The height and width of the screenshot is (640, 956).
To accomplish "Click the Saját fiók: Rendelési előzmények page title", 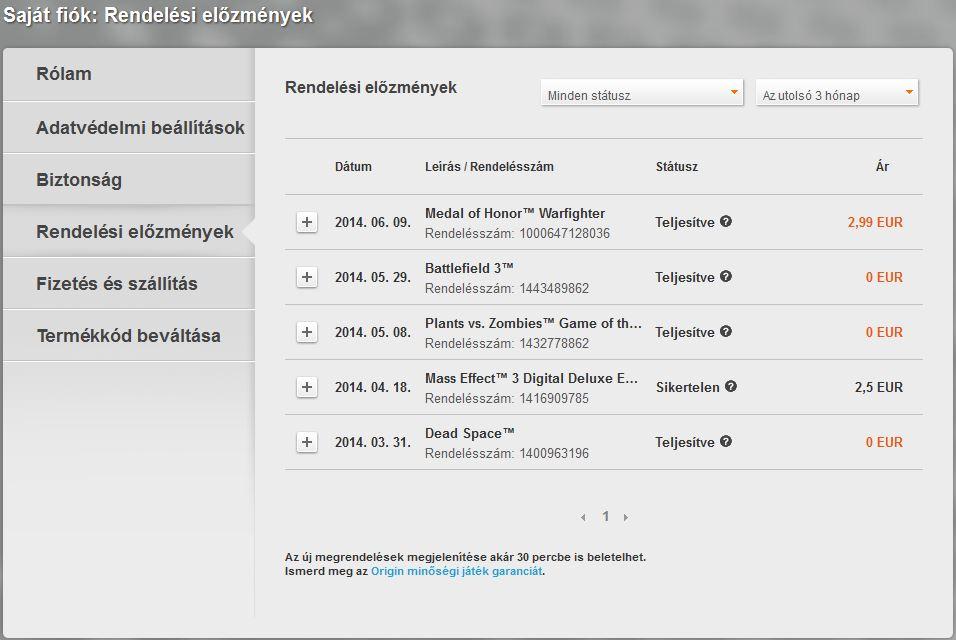I will (x=158, y=15).
